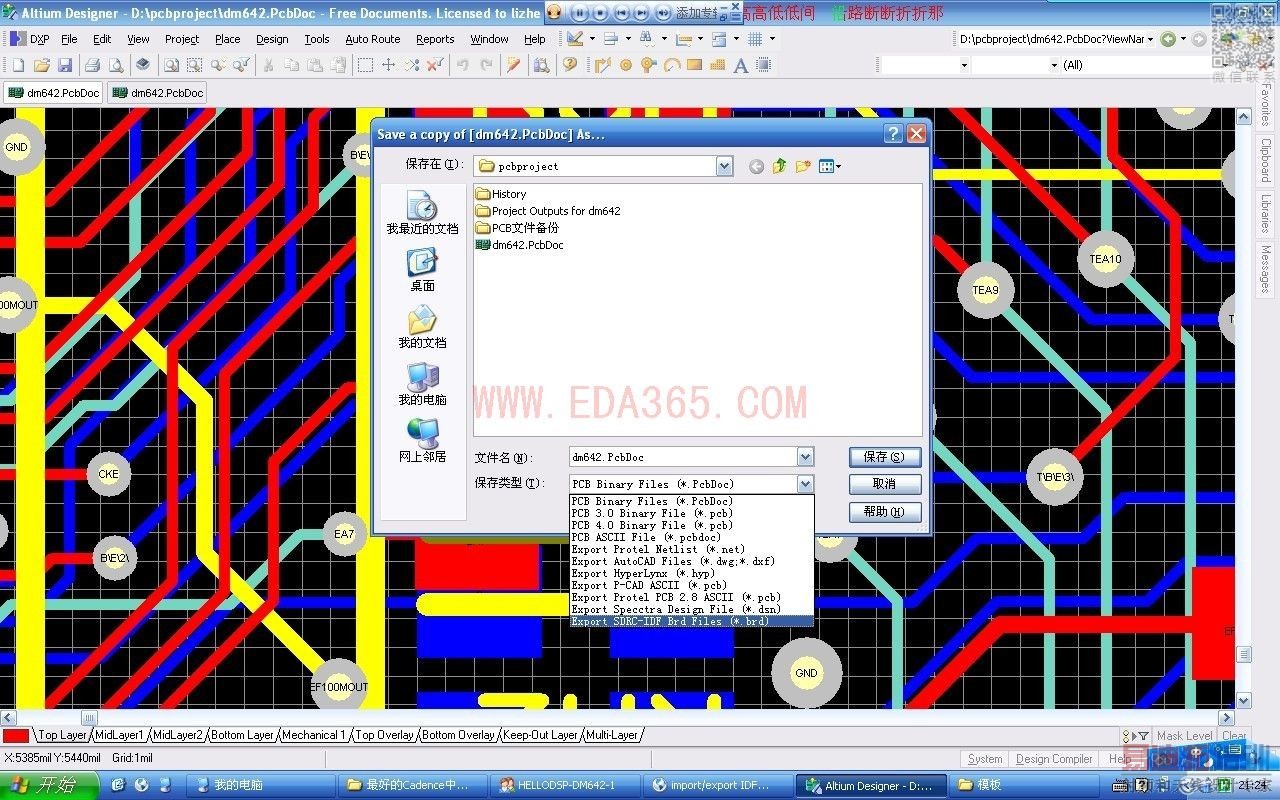Expand the 保存在 folder location dropdown
Viewport: 1280px width, 800px height.
[725, 166]
